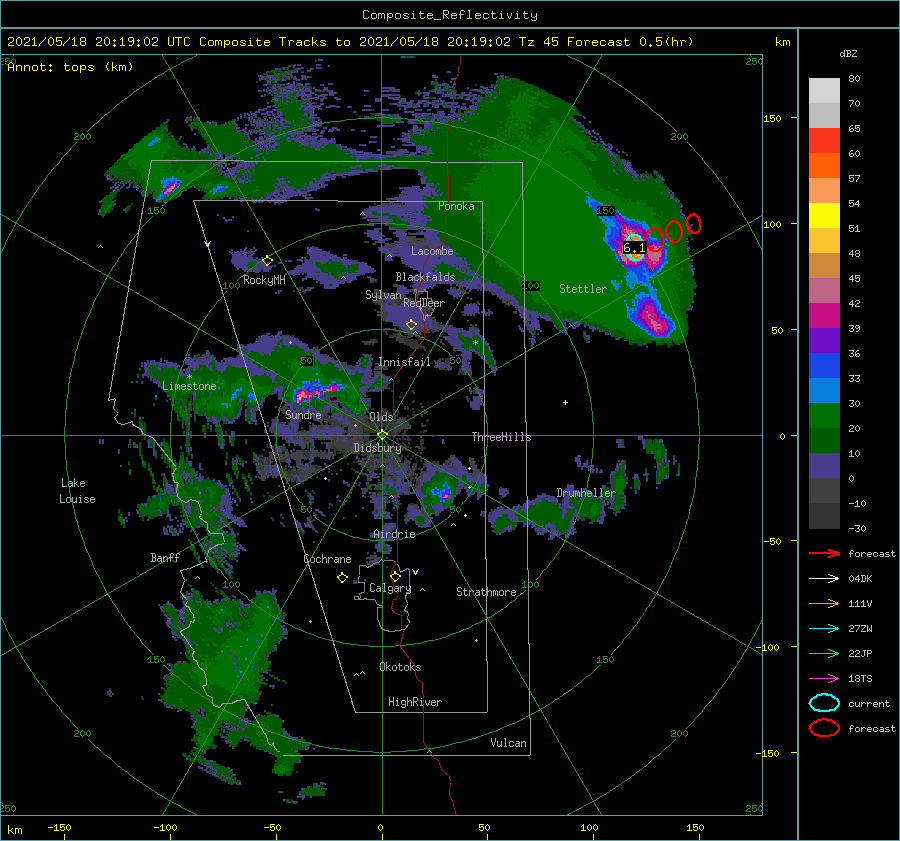Screen dimensions: 900x841
Task: Click the ThreeHills town label
Action: point(501,437)
